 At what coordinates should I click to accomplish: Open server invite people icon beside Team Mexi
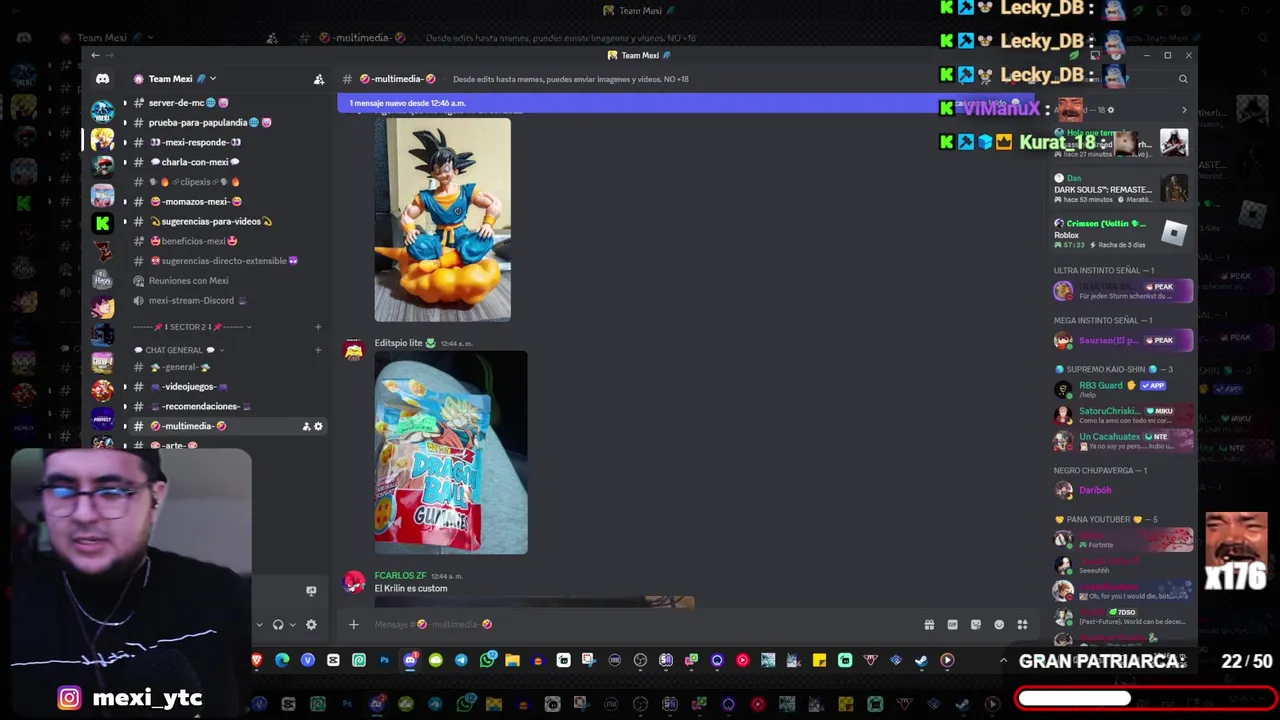pos(319,79)
